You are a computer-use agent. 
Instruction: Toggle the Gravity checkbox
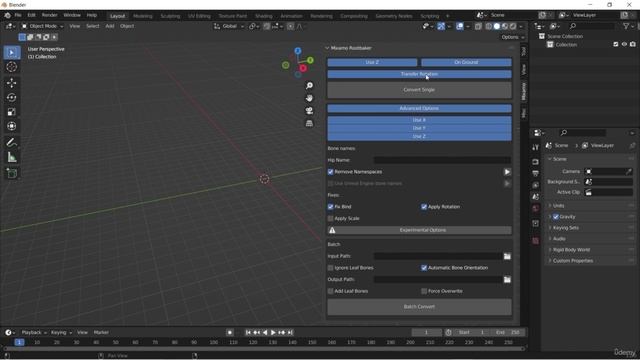pos(556,217)
